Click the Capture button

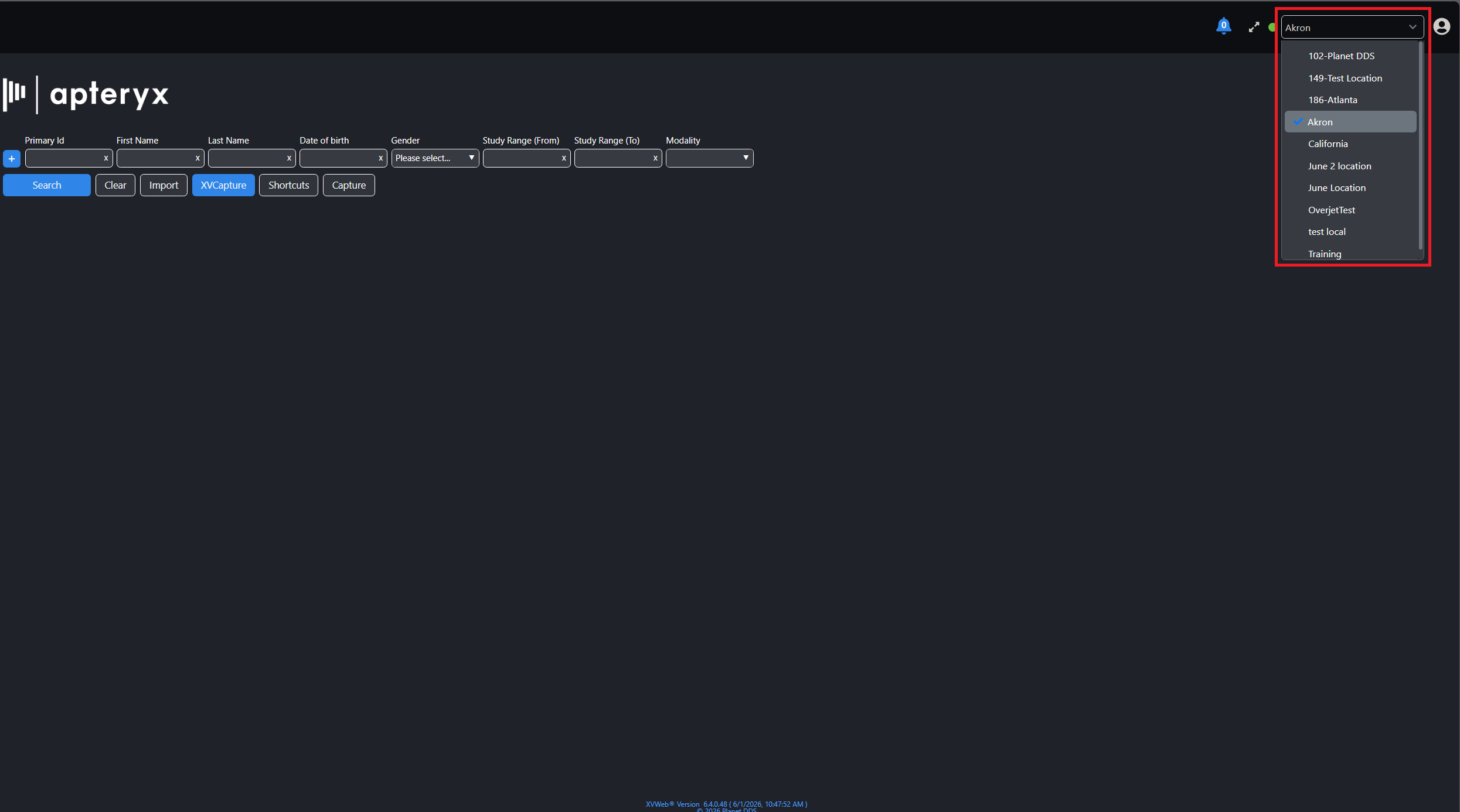[x=349, y=185]
